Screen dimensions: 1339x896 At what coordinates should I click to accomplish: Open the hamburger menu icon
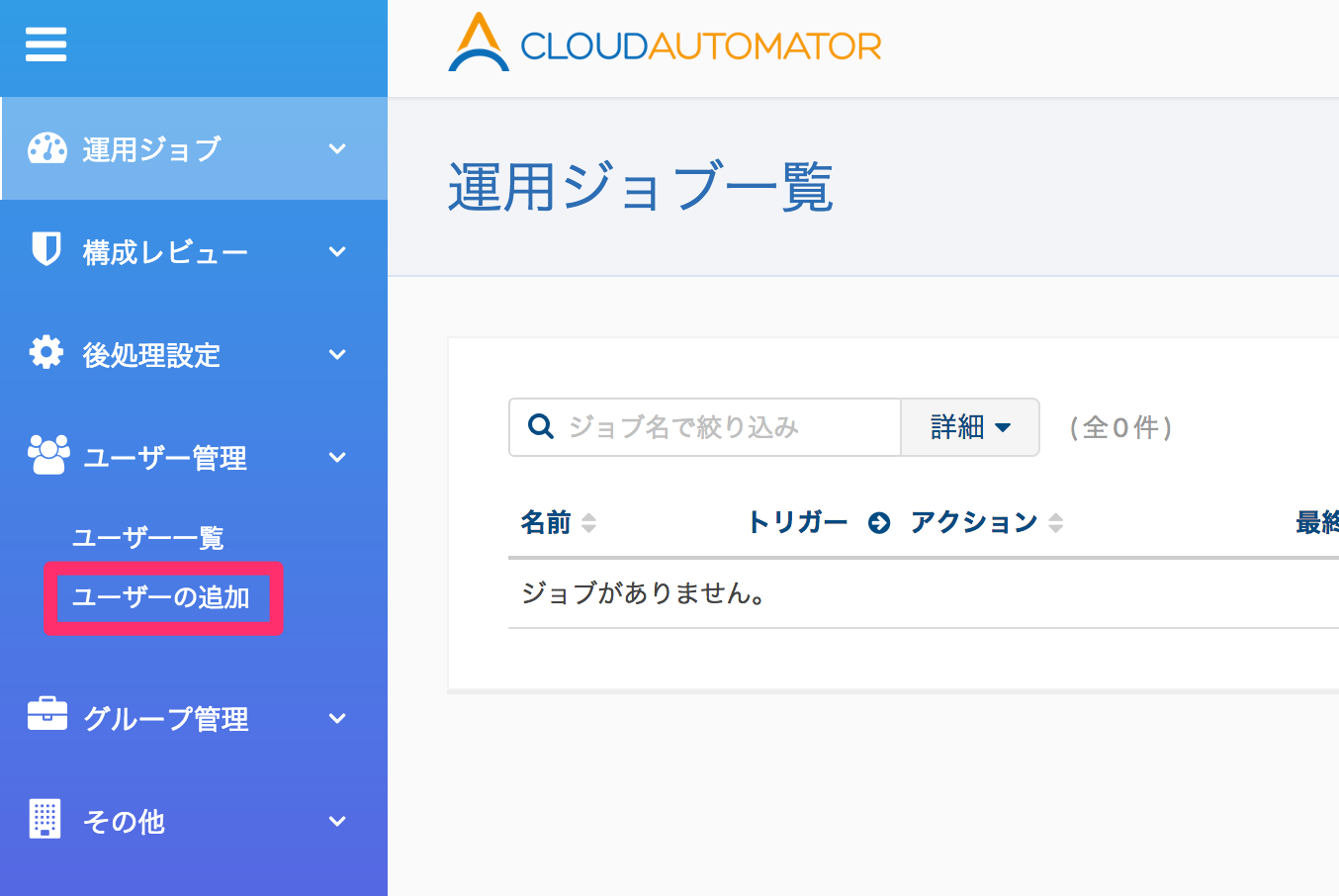45,45
